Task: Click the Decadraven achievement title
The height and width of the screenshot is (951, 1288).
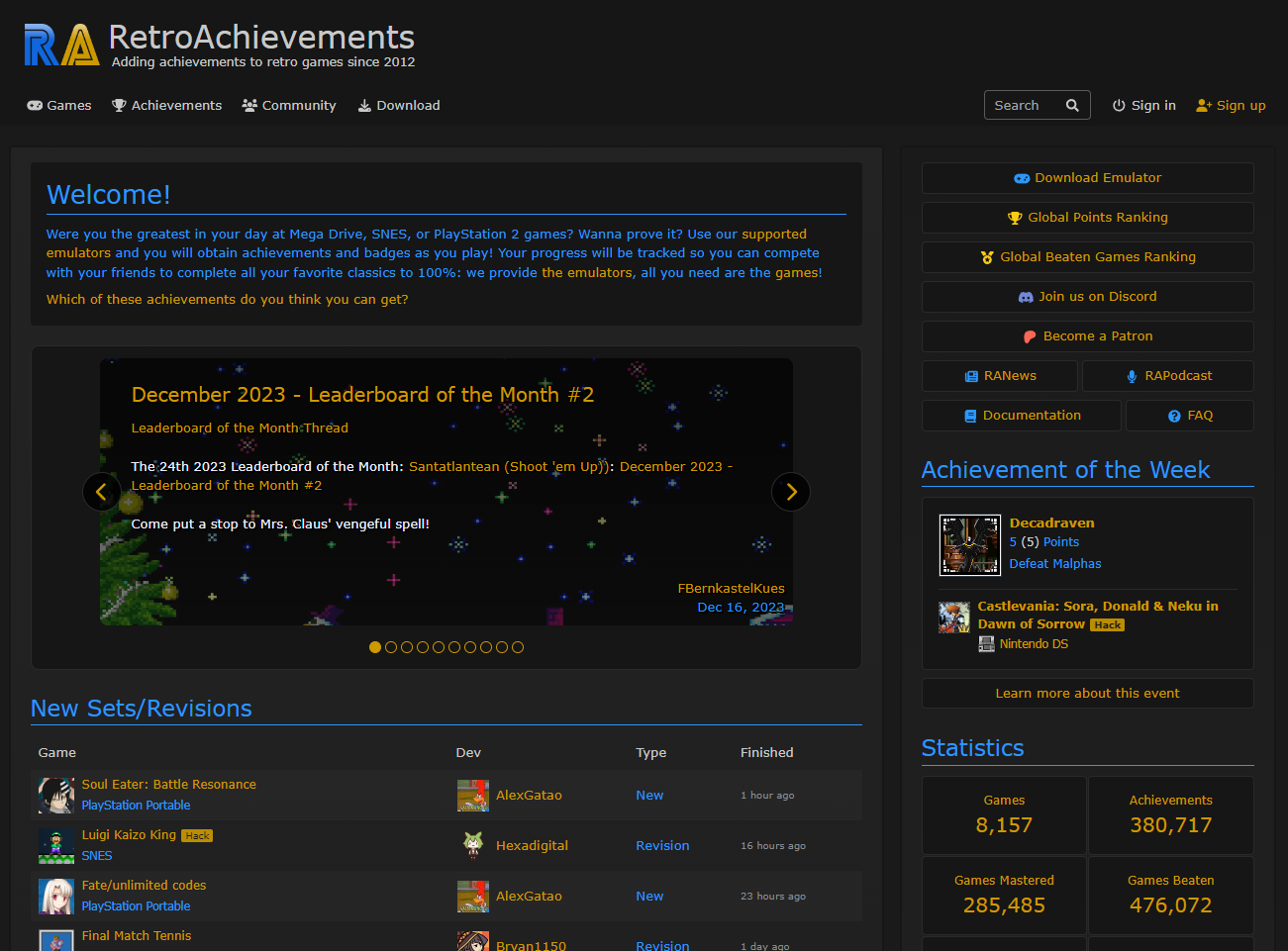Action: 1051,523
